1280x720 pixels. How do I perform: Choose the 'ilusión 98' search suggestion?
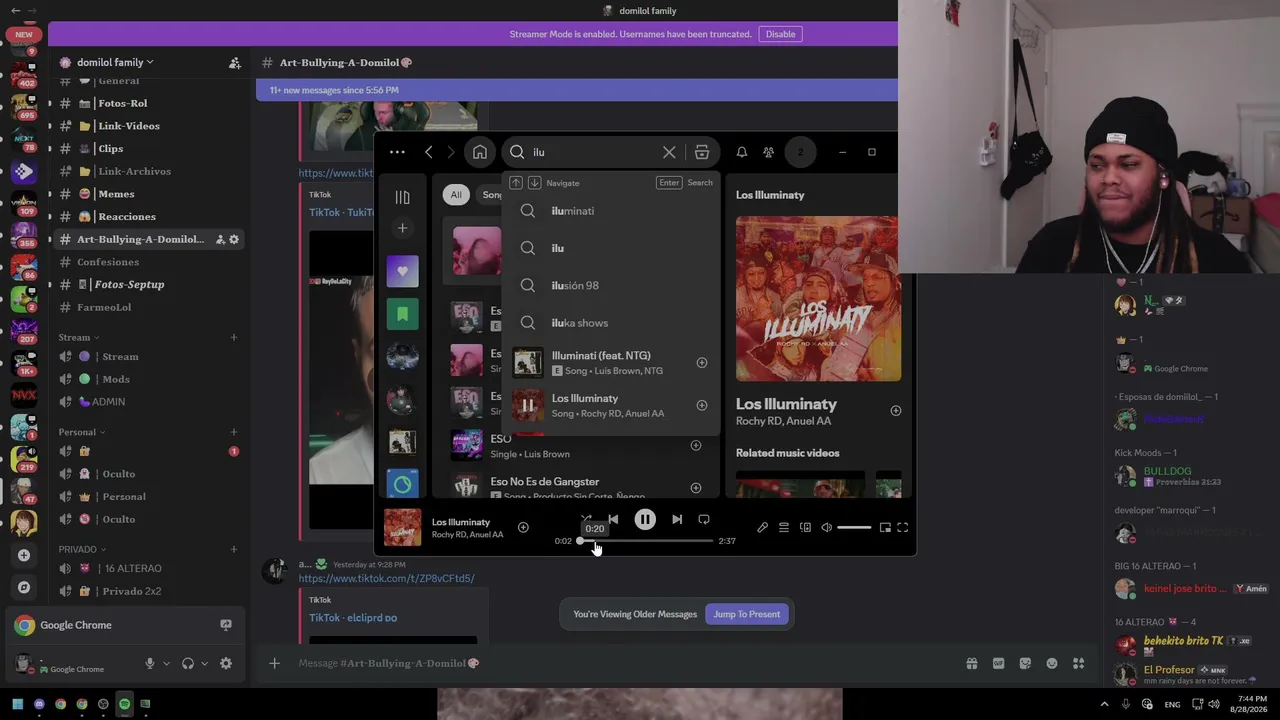(x=610, y=285)
